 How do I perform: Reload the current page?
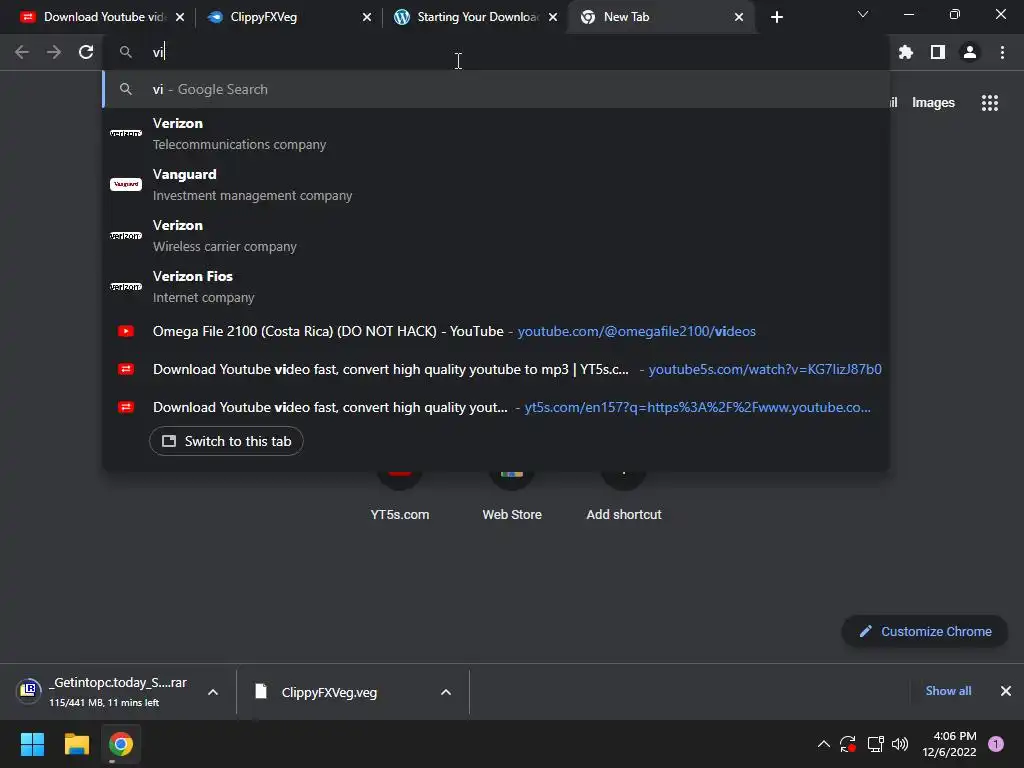[x=86, y=52]
